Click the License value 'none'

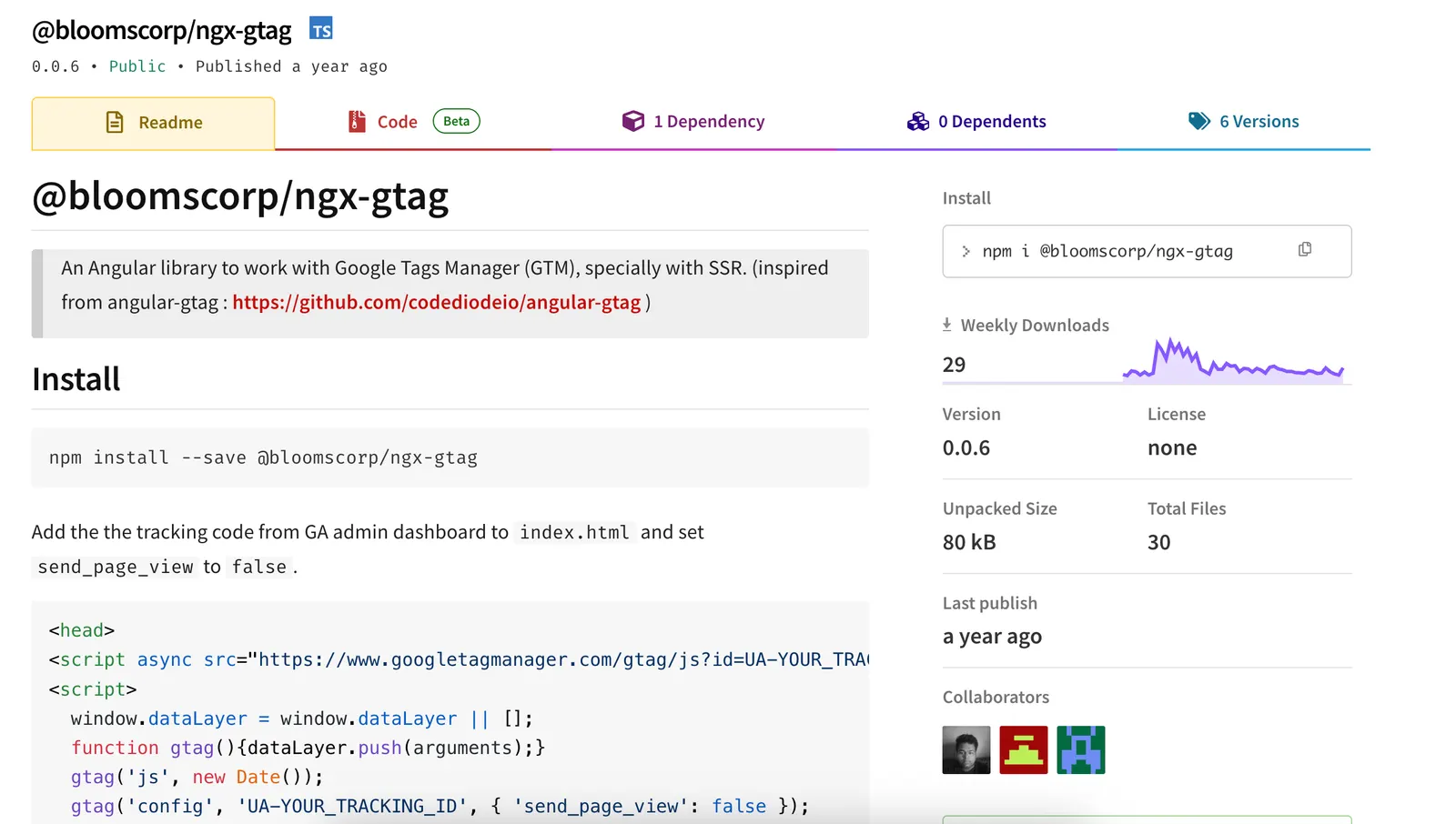[1172, 447]
